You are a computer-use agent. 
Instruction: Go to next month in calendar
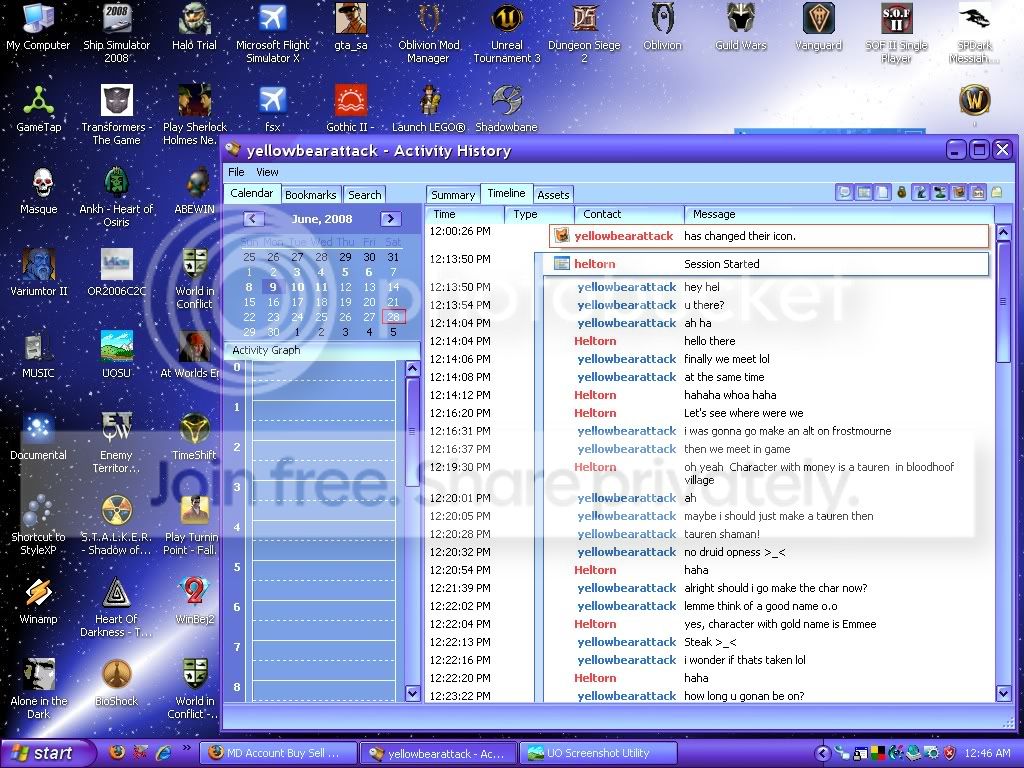(x=391, y=219)
